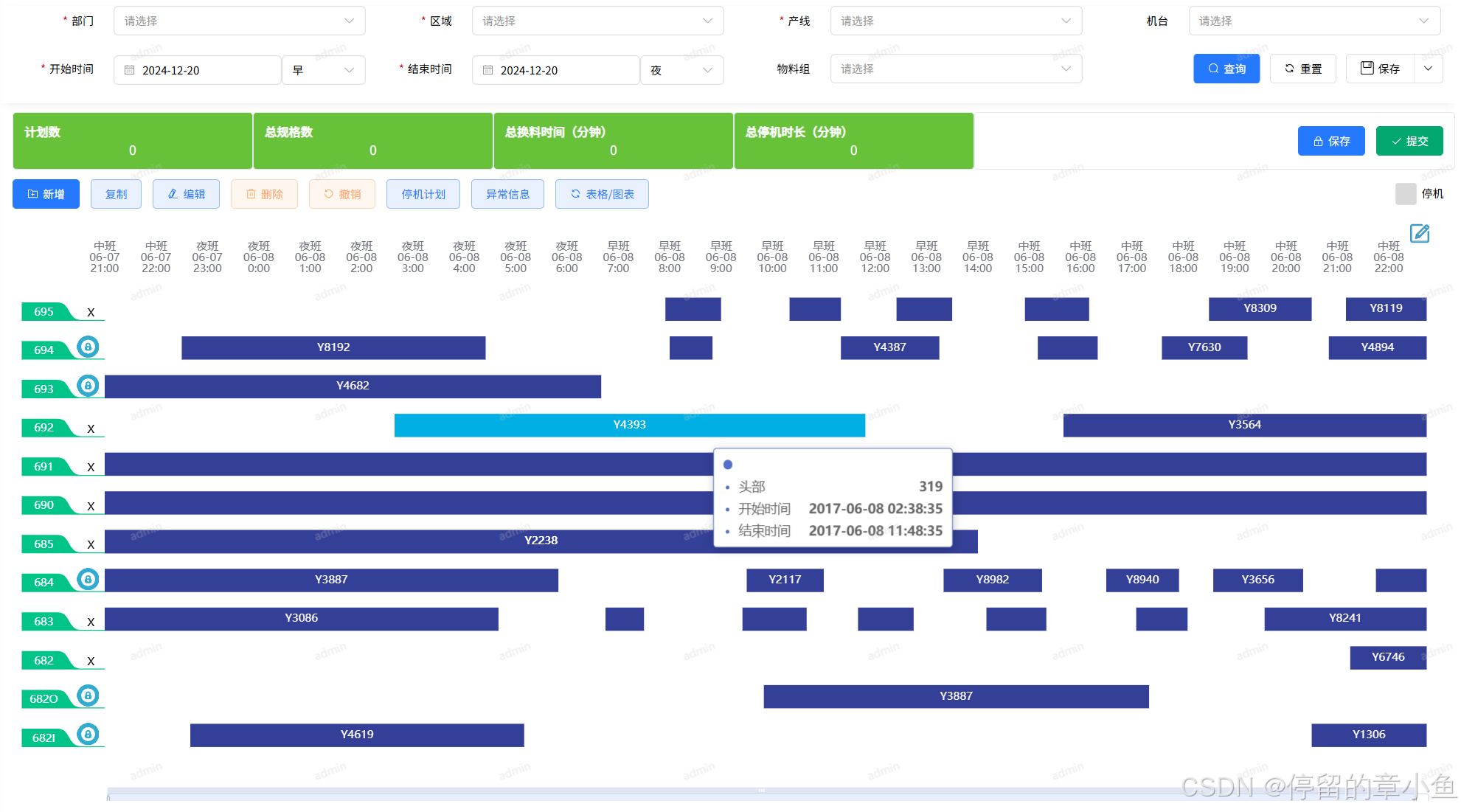The height and width of the screenshot is (812, 1461).
Task: Open the edit pencil icon above the Gantt chart
Action: point(1420,234)
